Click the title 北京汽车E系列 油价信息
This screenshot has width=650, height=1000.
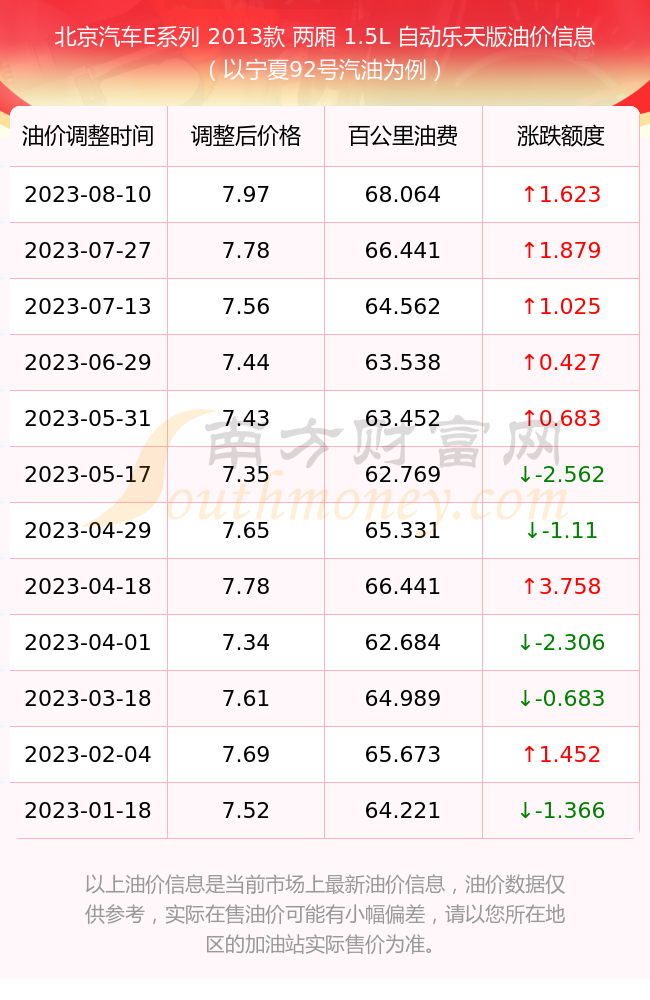point(325,37)
